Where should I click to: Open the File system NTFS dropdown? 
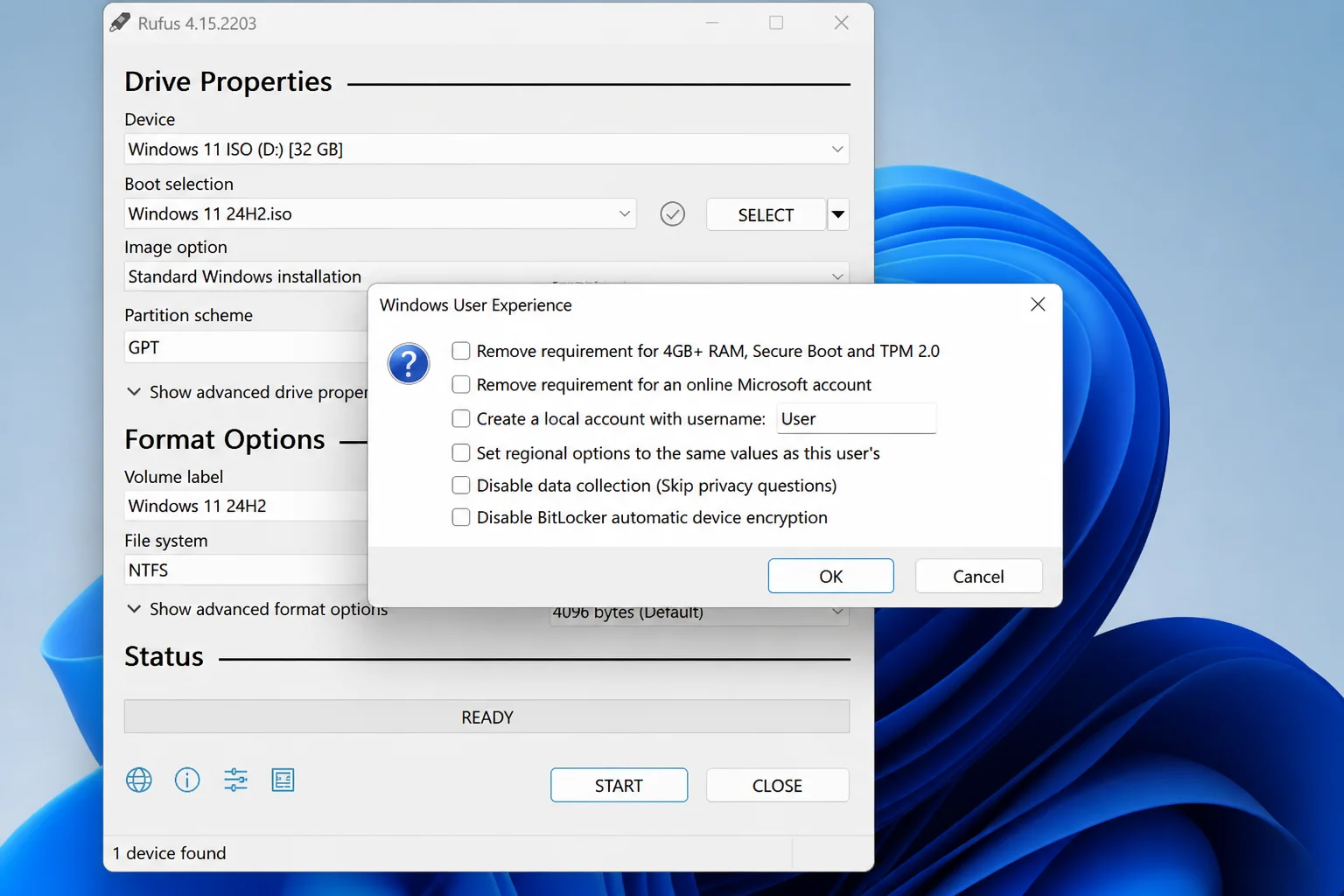pos(246,570)
